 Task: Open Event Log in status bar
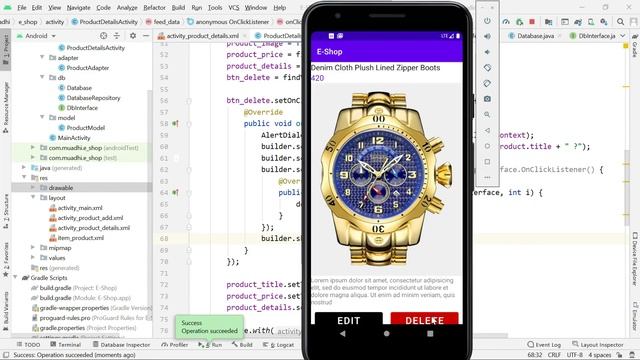point(544,345)
